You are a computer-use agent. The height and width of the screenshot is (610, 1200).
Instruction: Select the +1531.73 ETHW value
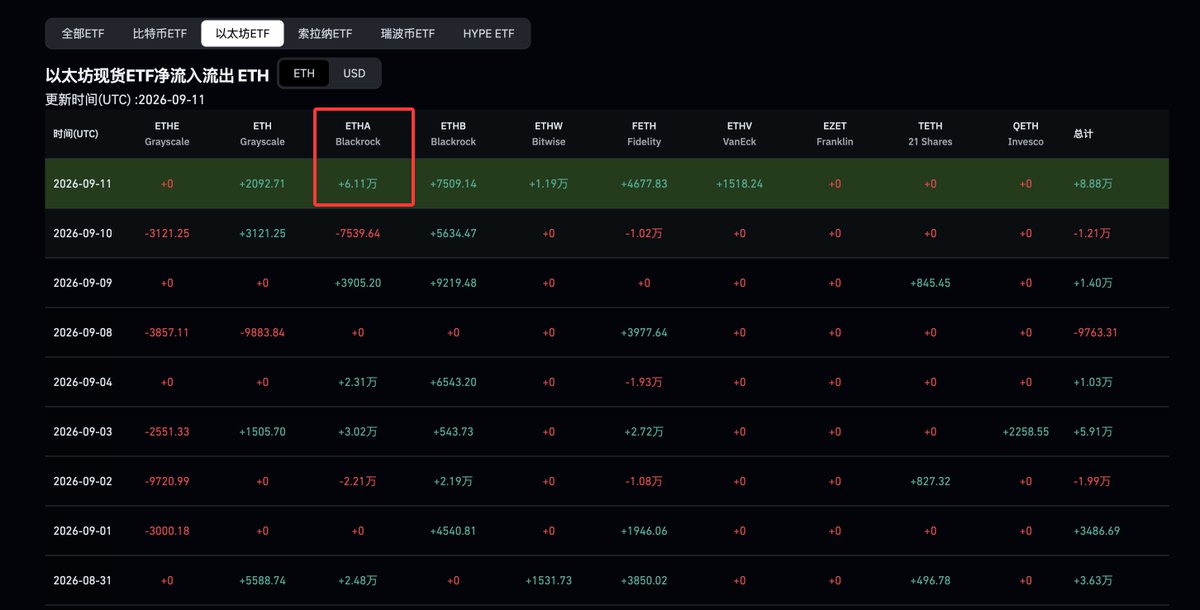(x=549, y=580)
